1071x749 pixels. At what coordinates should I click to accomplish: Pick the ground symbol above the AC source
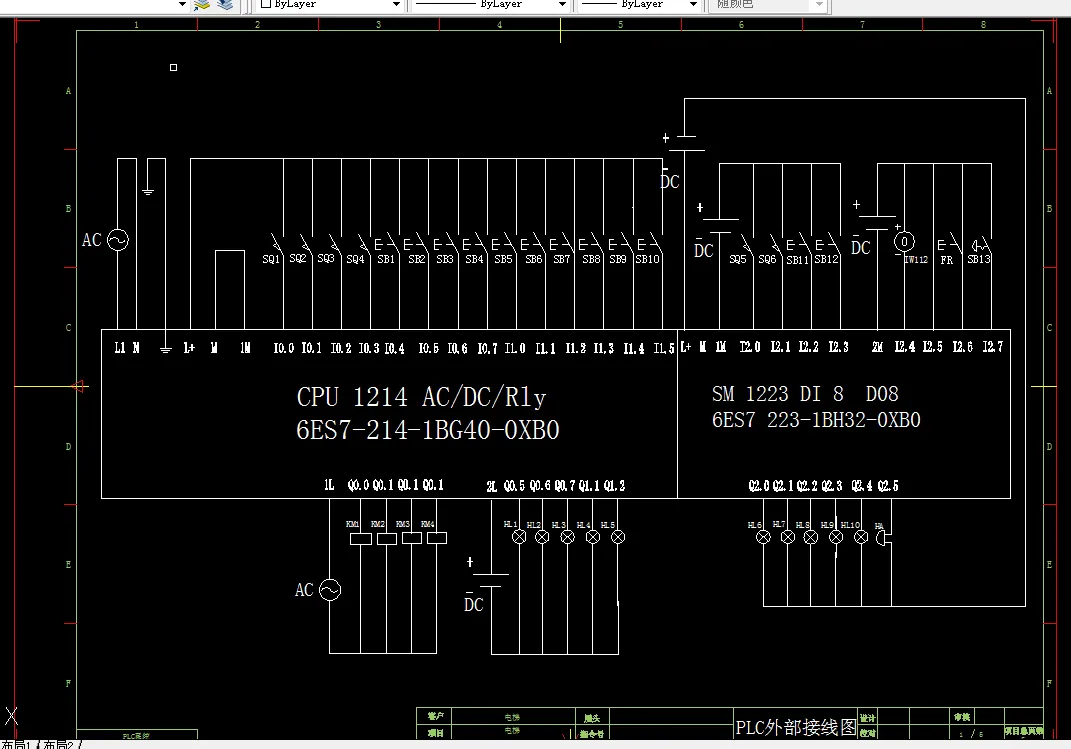point(148,191)
